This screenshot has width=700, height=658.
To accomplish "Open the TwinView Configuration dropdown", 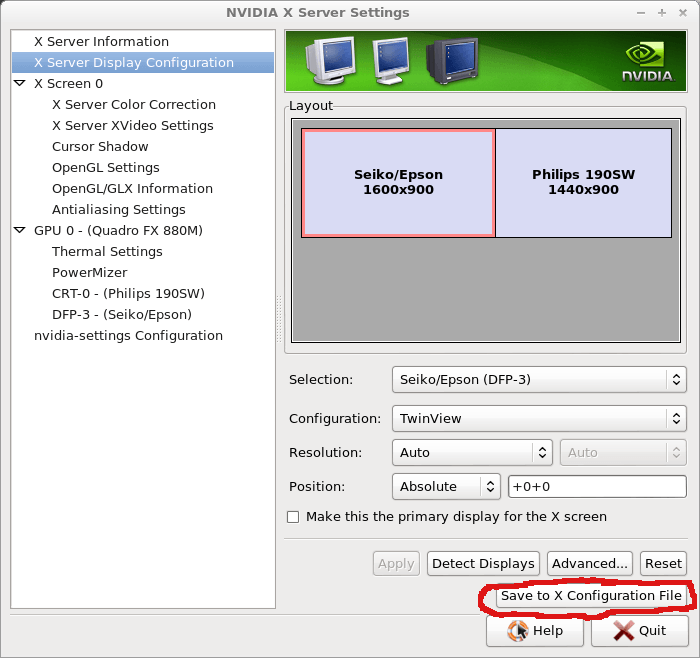I will 539,419.
